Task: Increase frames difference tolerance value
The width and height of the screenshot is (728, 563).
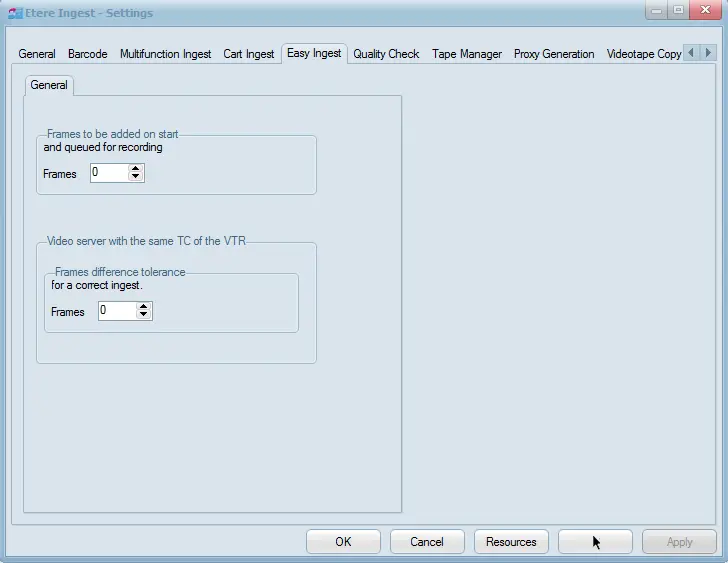Action: pos(144,307)
